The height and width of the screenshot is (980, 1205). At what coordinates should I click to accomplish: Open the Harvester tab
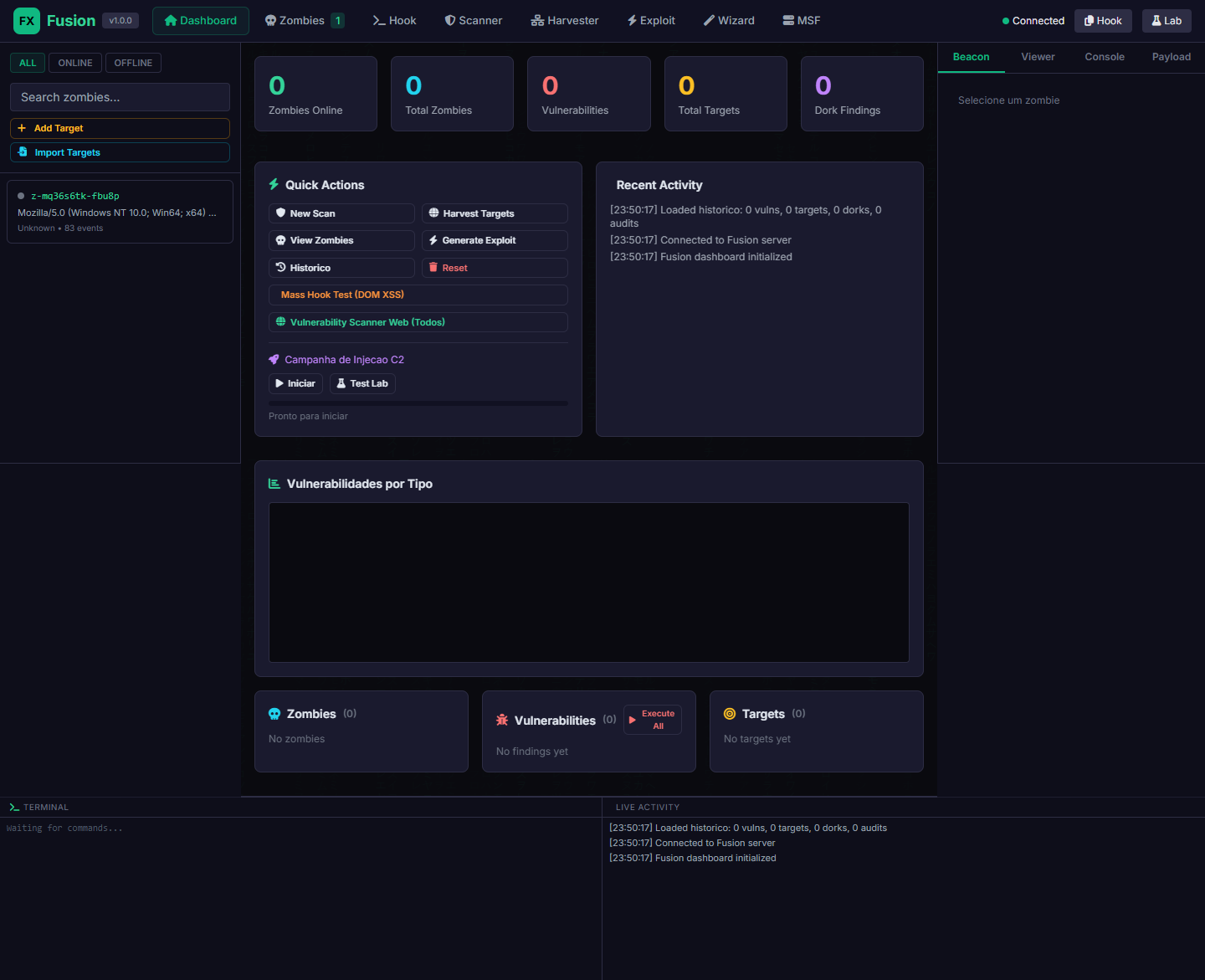[565, 21]
